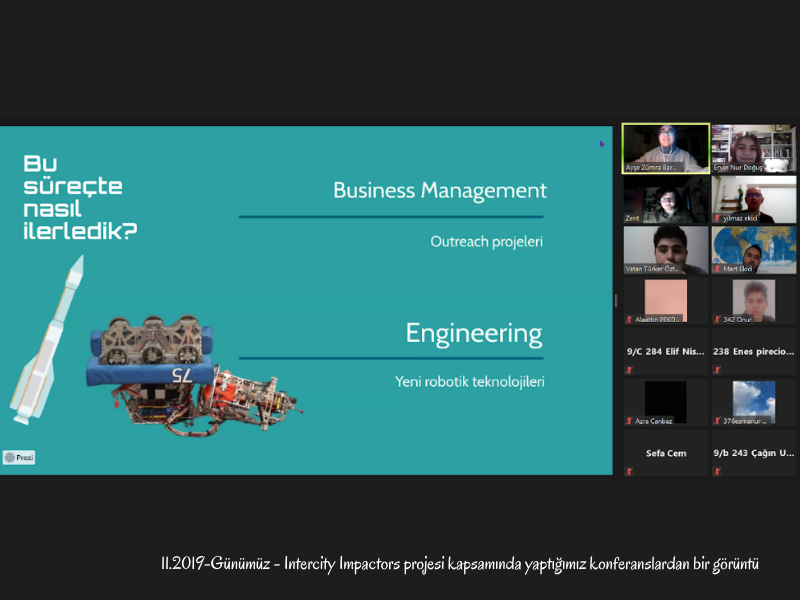The height and width of the screenshot is (600, 800).
Task: Click muted mic icon on Alaattin PEKD tile
Action: [629, 319]
